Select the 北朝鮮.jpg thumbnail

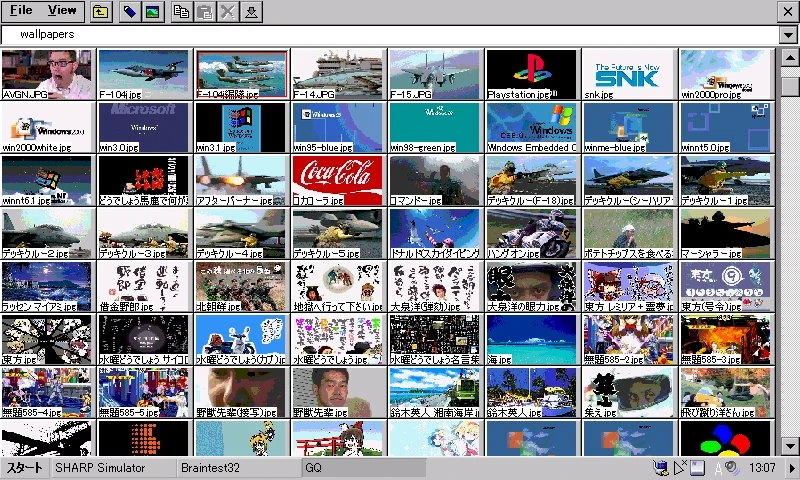242,287
